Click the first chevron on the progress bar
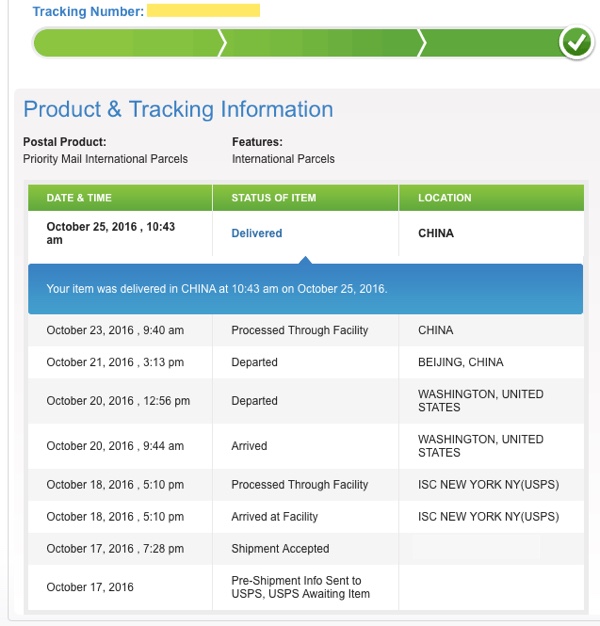Image resolution: width=600 pixels, height=626 pixels. point(223,43)
